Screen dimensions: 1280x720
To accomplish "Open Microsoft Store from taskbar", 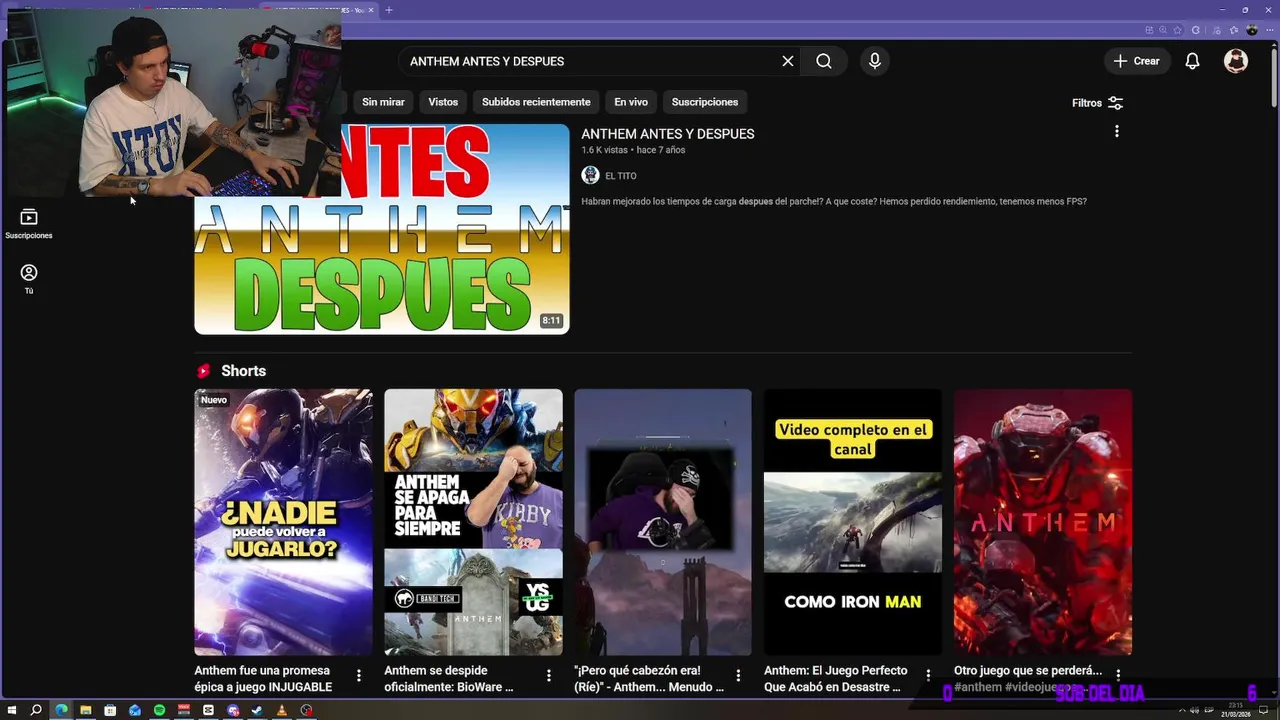I will pos(110,710).
